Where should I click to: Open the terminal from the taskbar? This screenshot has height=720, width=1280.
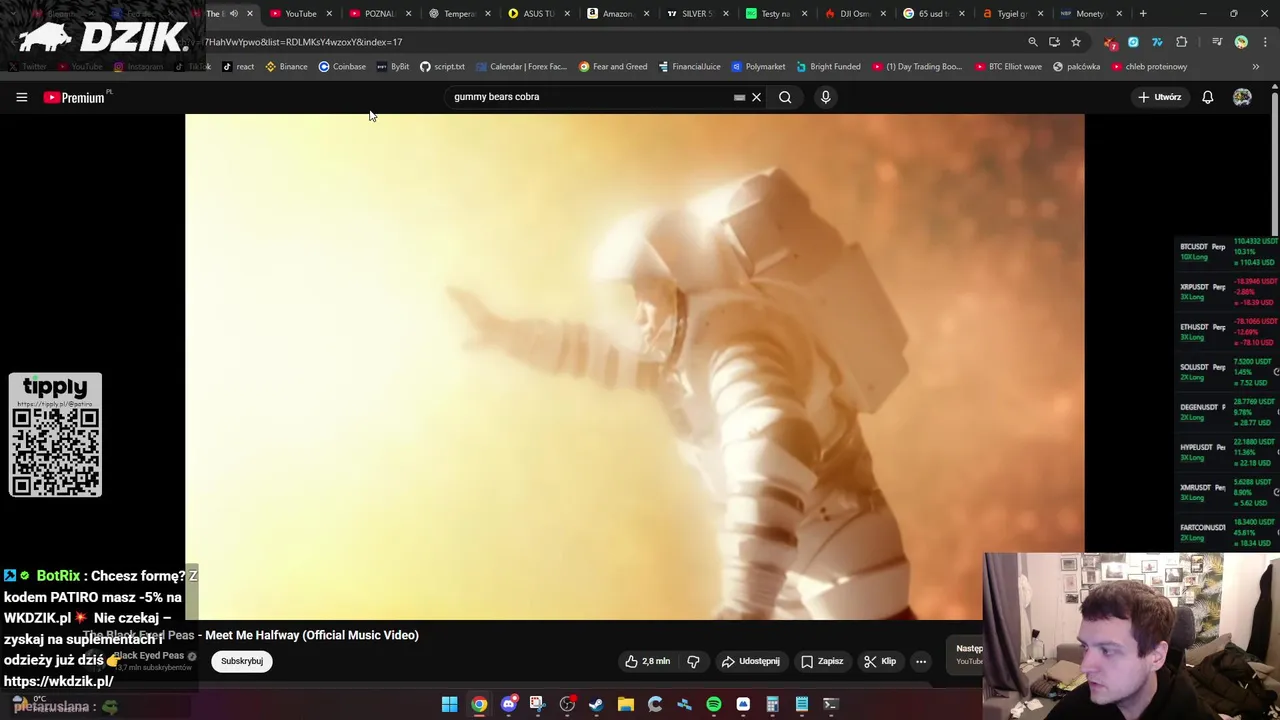pos(830,705)
